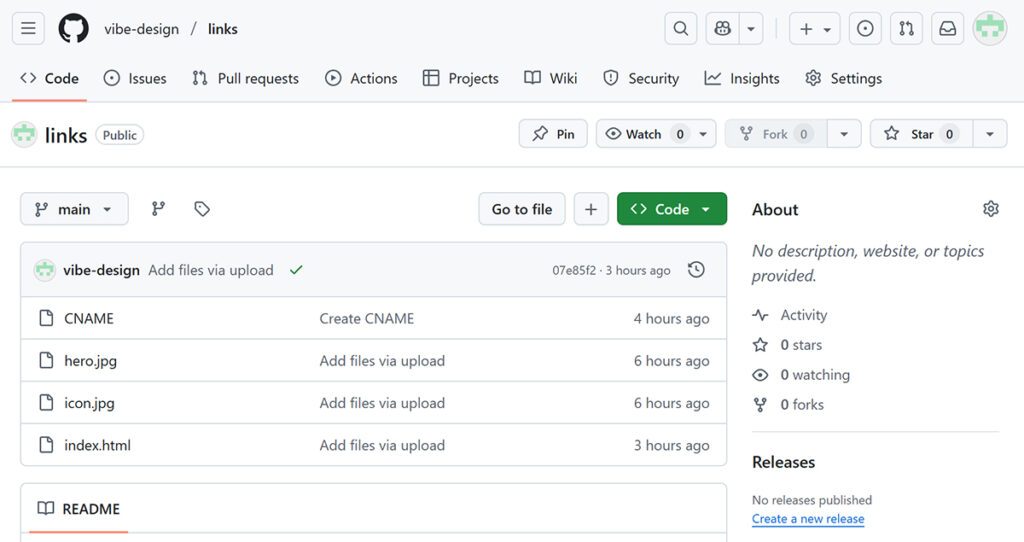Open the main branch selector dropdown
The width and height of the screenshot is (1024, 542).
click(x=74, y=209)
